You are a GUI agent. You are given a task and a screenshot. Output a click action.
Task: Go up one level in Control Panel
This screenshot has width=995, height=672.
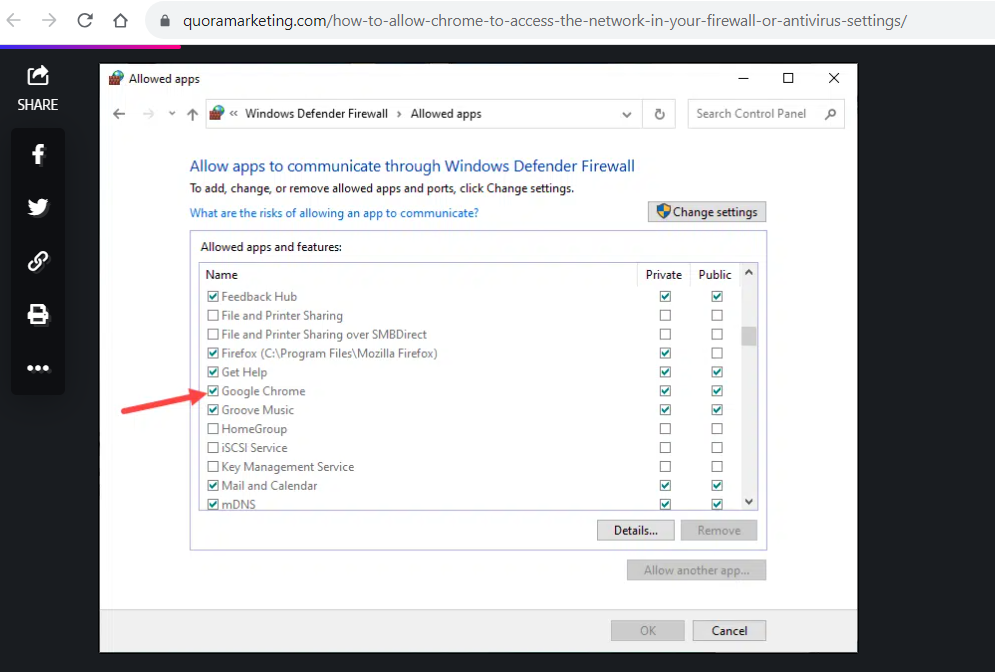click(x=192, y=114)
